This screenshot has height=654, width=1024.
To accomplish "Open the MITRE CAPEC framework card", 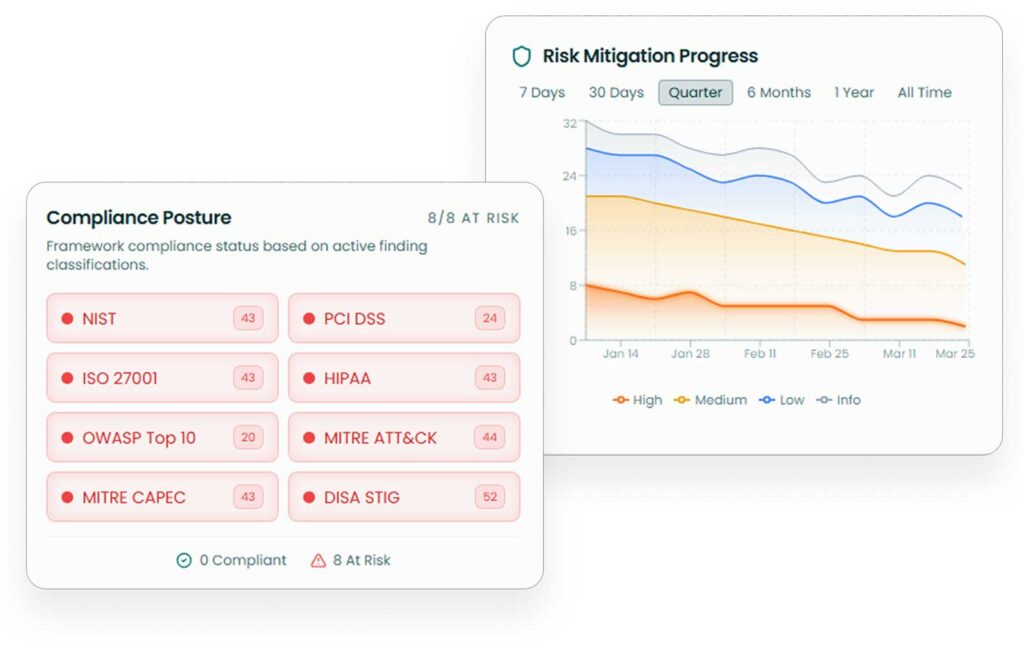I will pos(162,497).
